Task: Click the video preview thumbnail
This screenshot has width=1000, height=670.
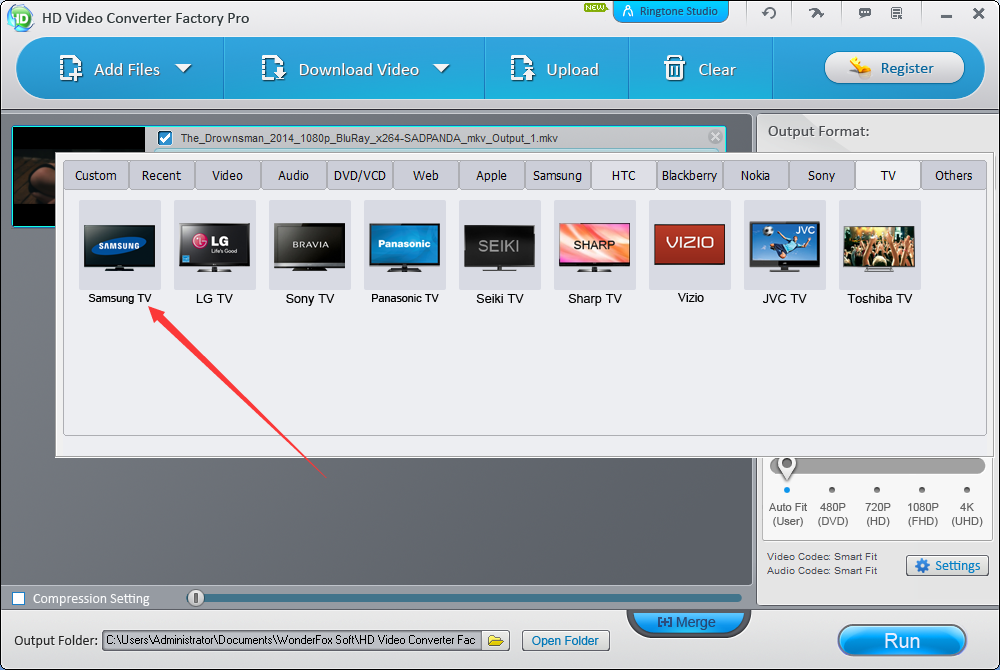Action: point(34,177)
